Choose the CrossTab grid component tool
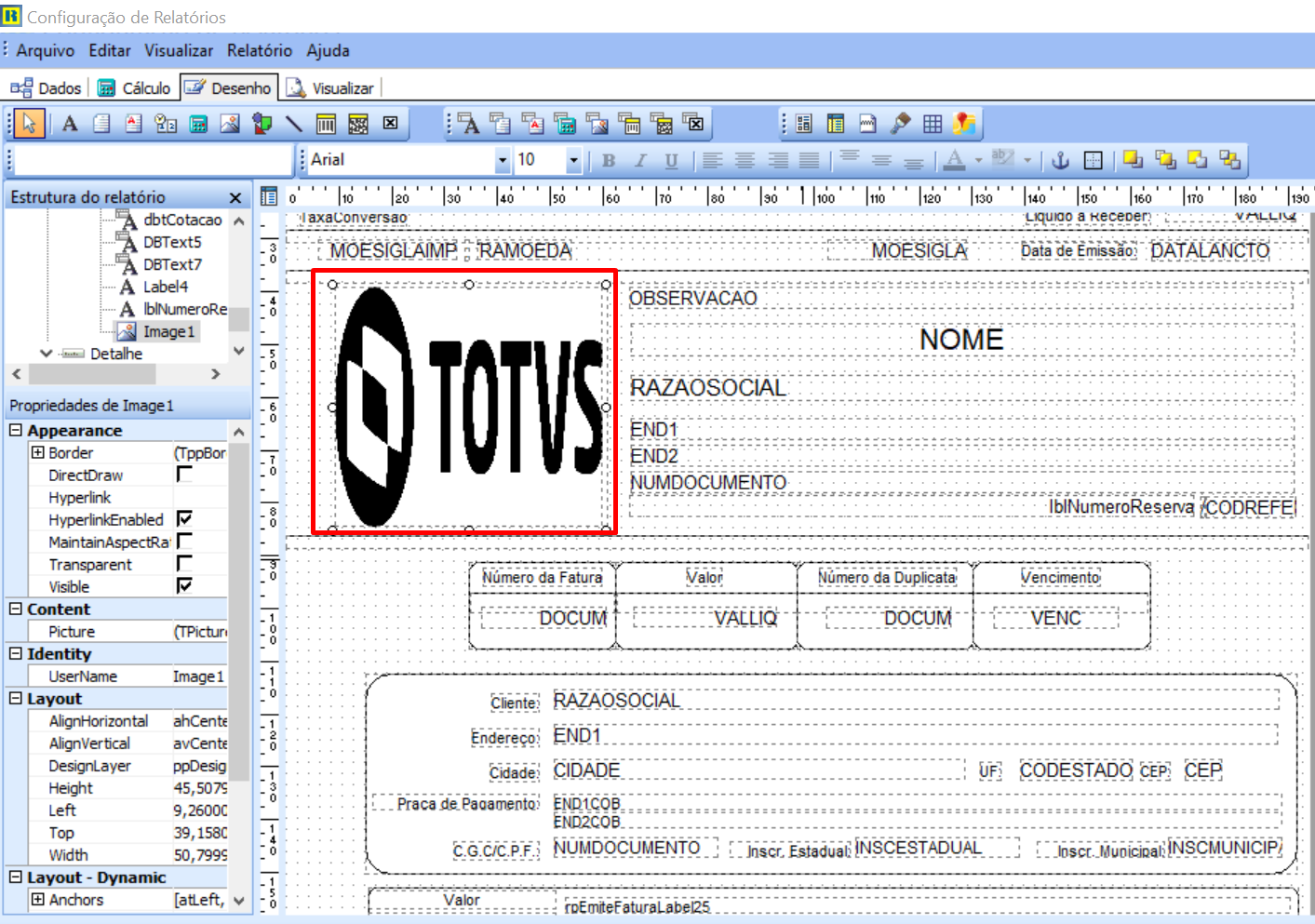The width and height of the screenshot is (1315, 924). pyautogui.click(x=933, y=123)
